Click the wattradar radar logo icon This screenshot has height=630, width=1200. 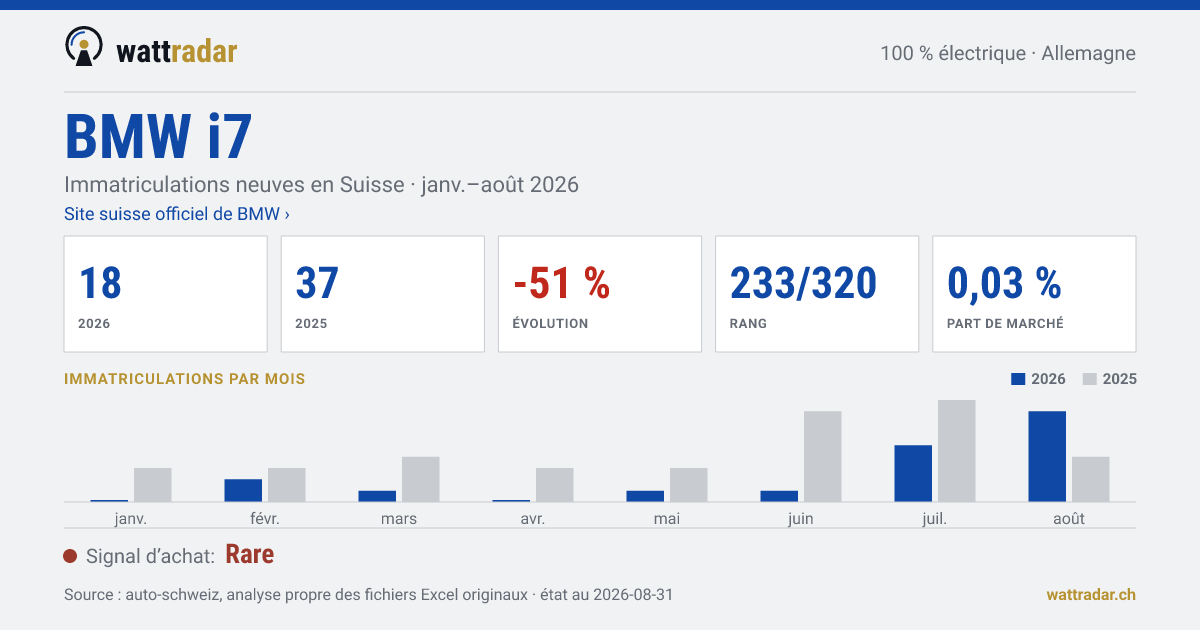83,46
